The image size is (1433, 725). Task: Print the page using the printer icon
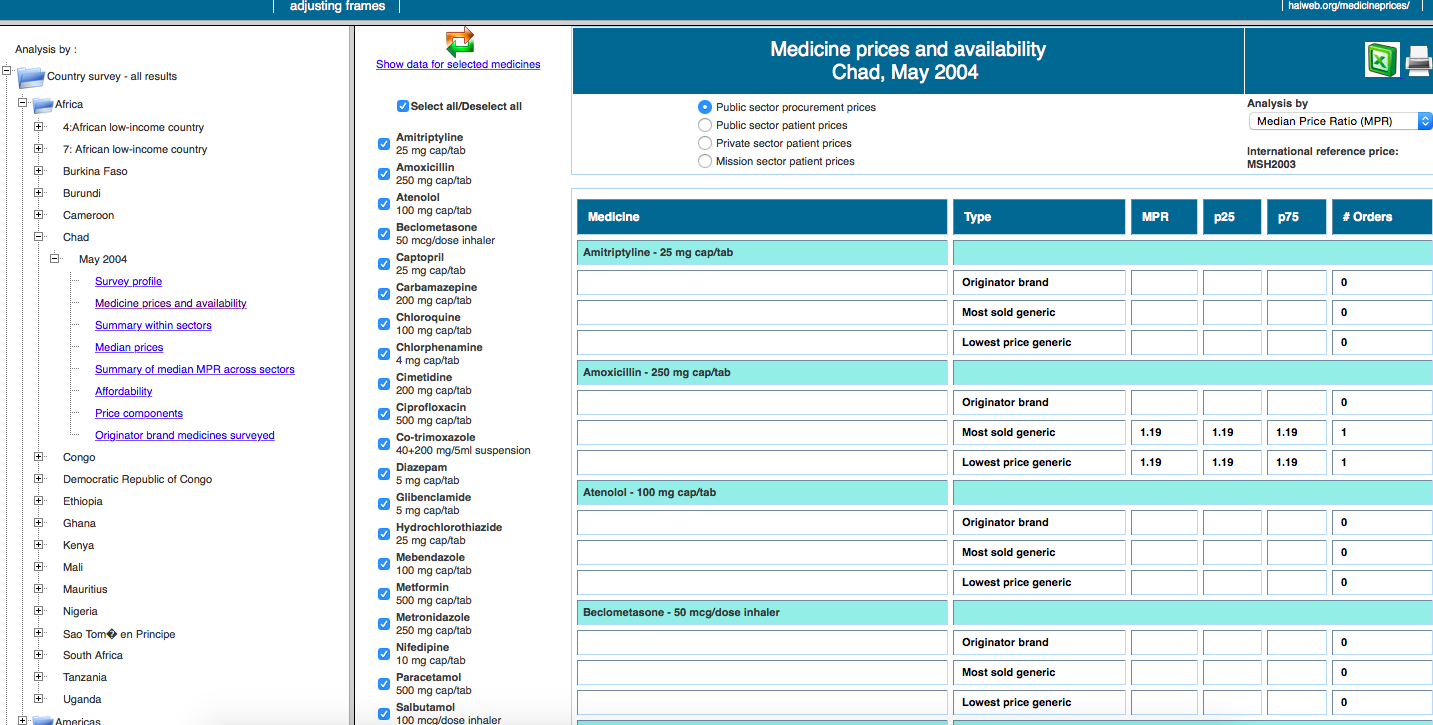tap(1419, 62)
